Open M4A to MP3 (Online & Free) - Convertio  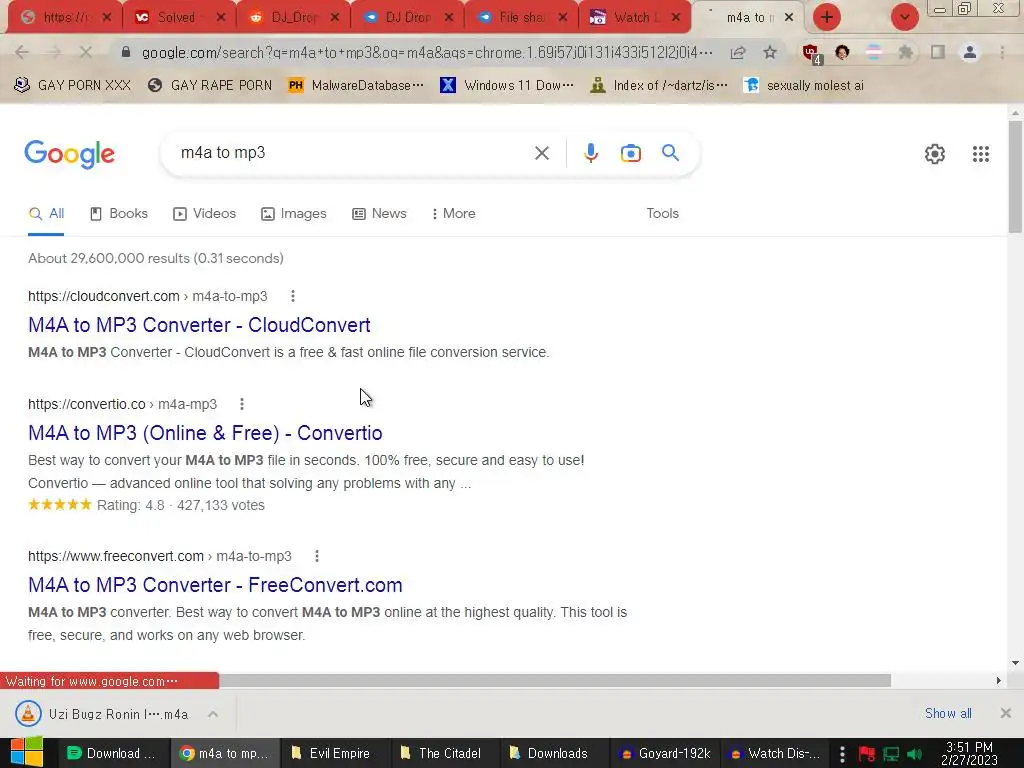pos(205,433)
